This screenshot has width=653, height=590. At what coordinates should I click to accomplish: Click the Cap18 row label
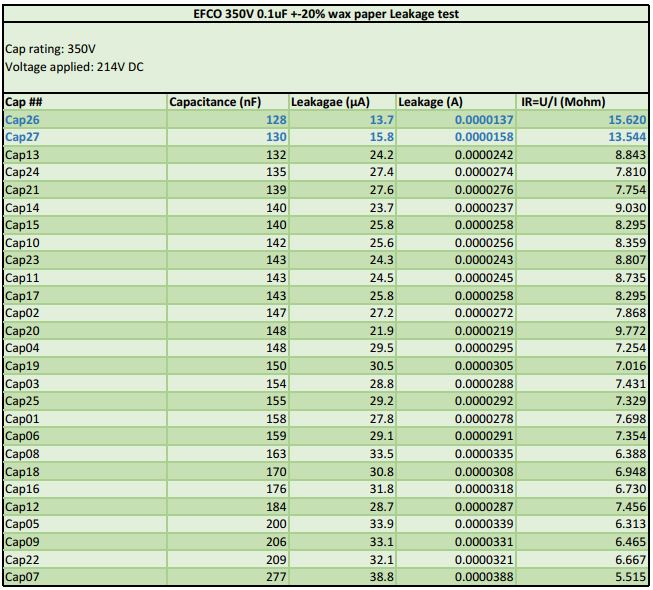click(x=22, y=472)
